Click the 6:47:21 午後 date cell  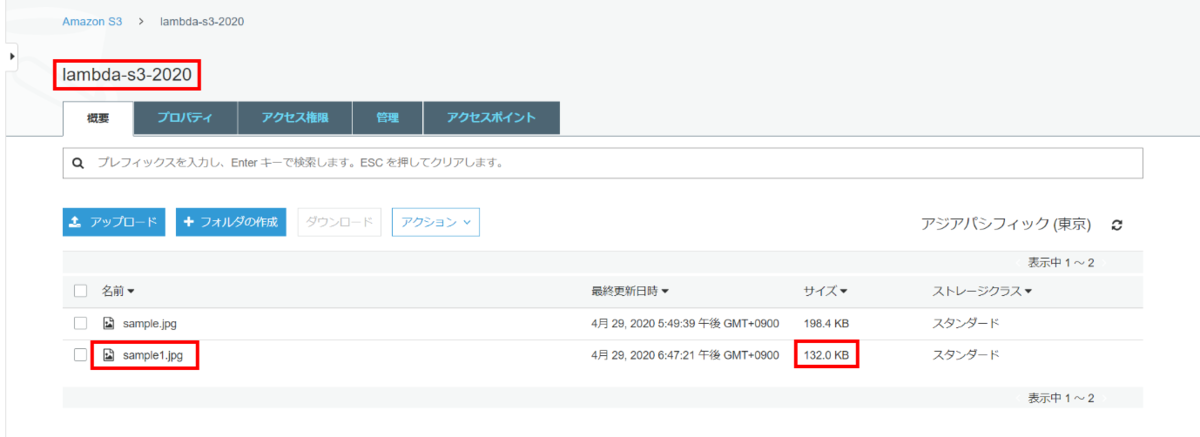click(685, 355)
